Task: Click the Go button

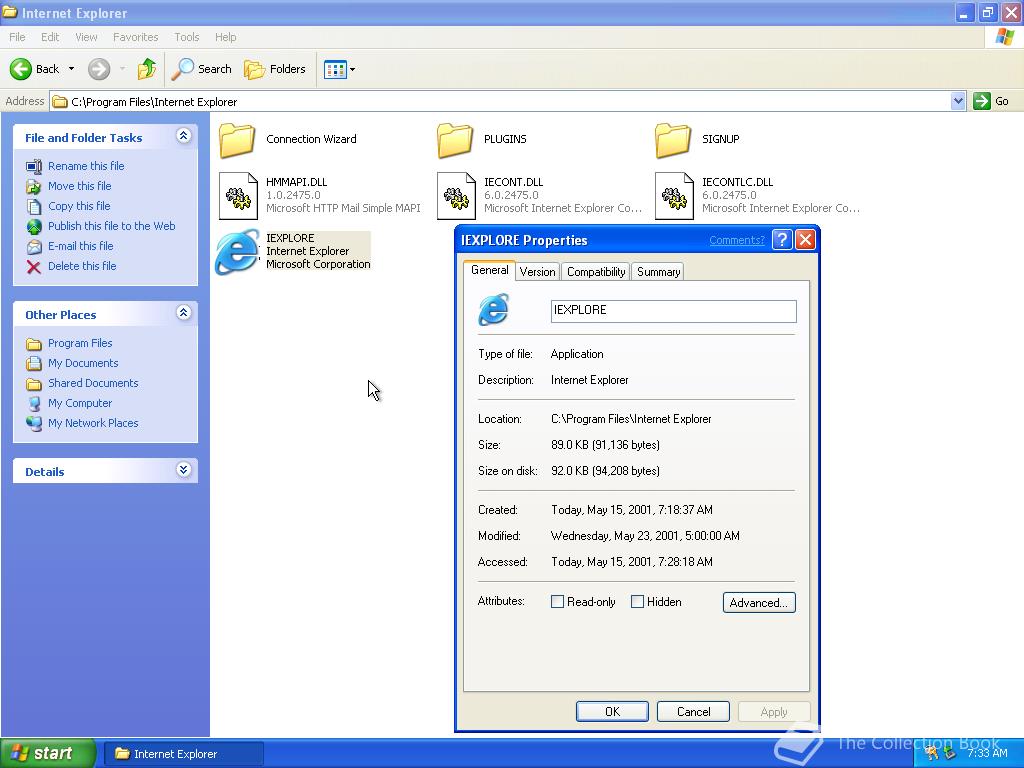Action: pos(991,101)
